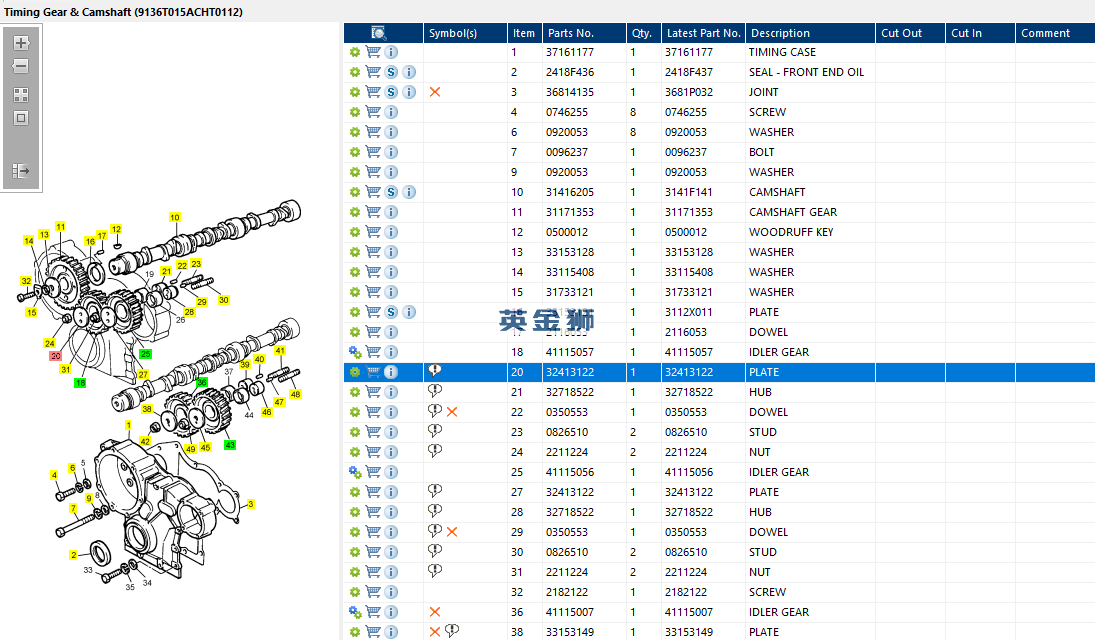This screenshot has width=1095, height=640.
Task: Zoom in on the parts diagram
Action: coord(21,43)
